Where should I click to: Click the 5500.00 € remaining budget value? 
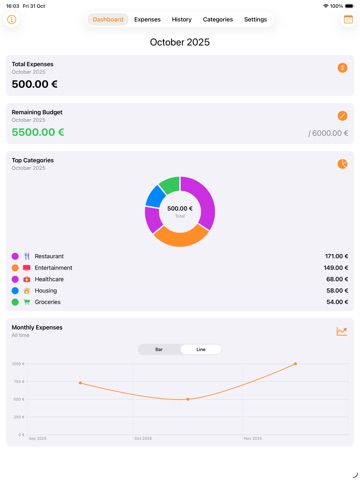pyautogui.click(x=38, y=132)
